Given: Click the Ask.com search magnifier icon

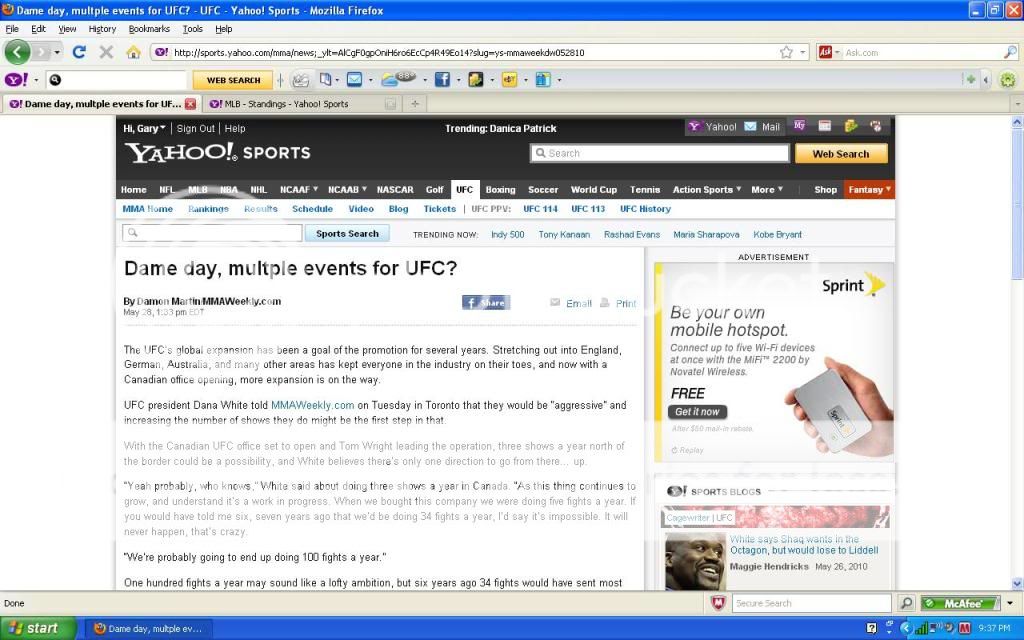Looking at the screenshot, I should 1010,52.
